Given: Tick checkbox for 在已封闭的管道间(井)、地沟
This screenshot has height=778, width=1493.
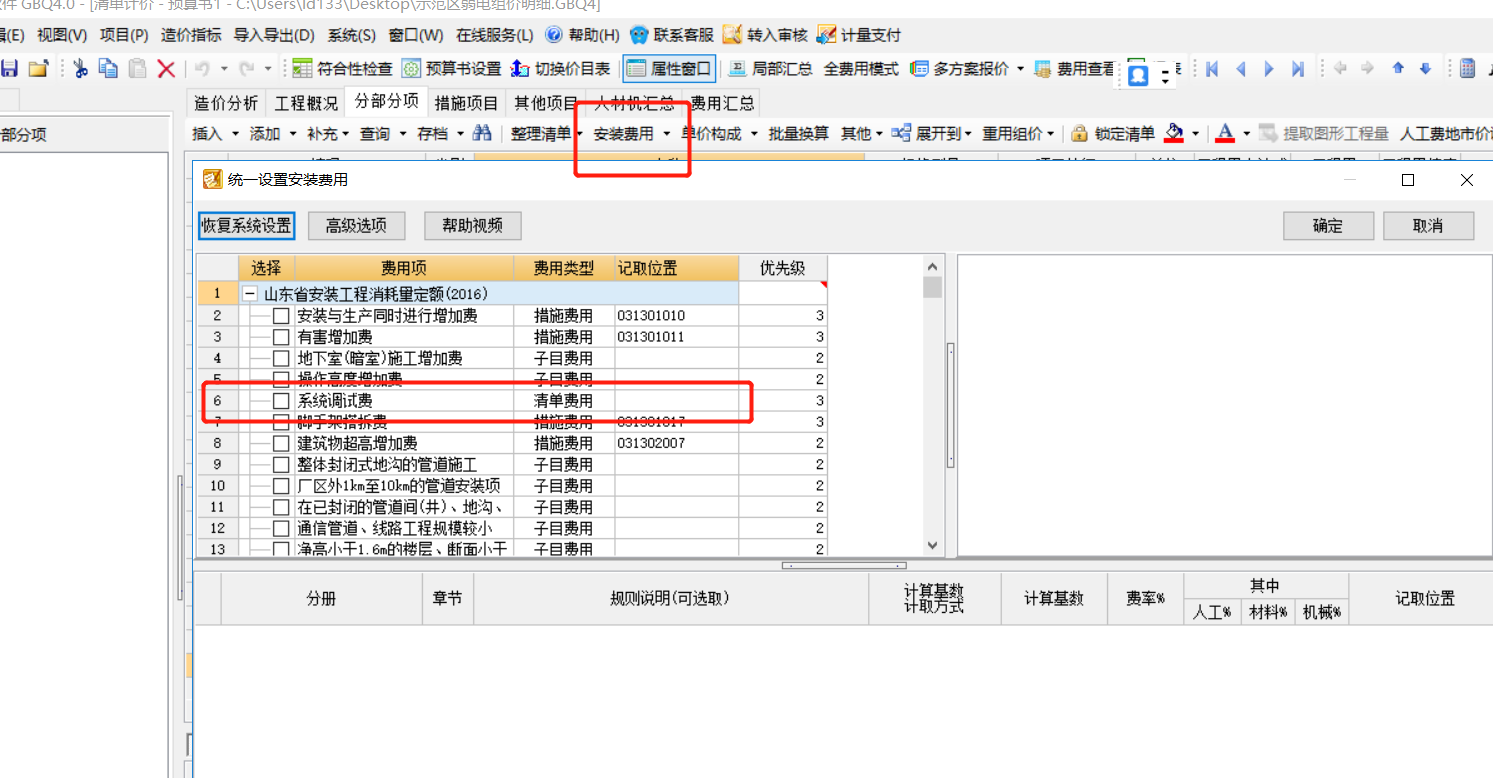Looking at the screenshot, I should point(281,507).
